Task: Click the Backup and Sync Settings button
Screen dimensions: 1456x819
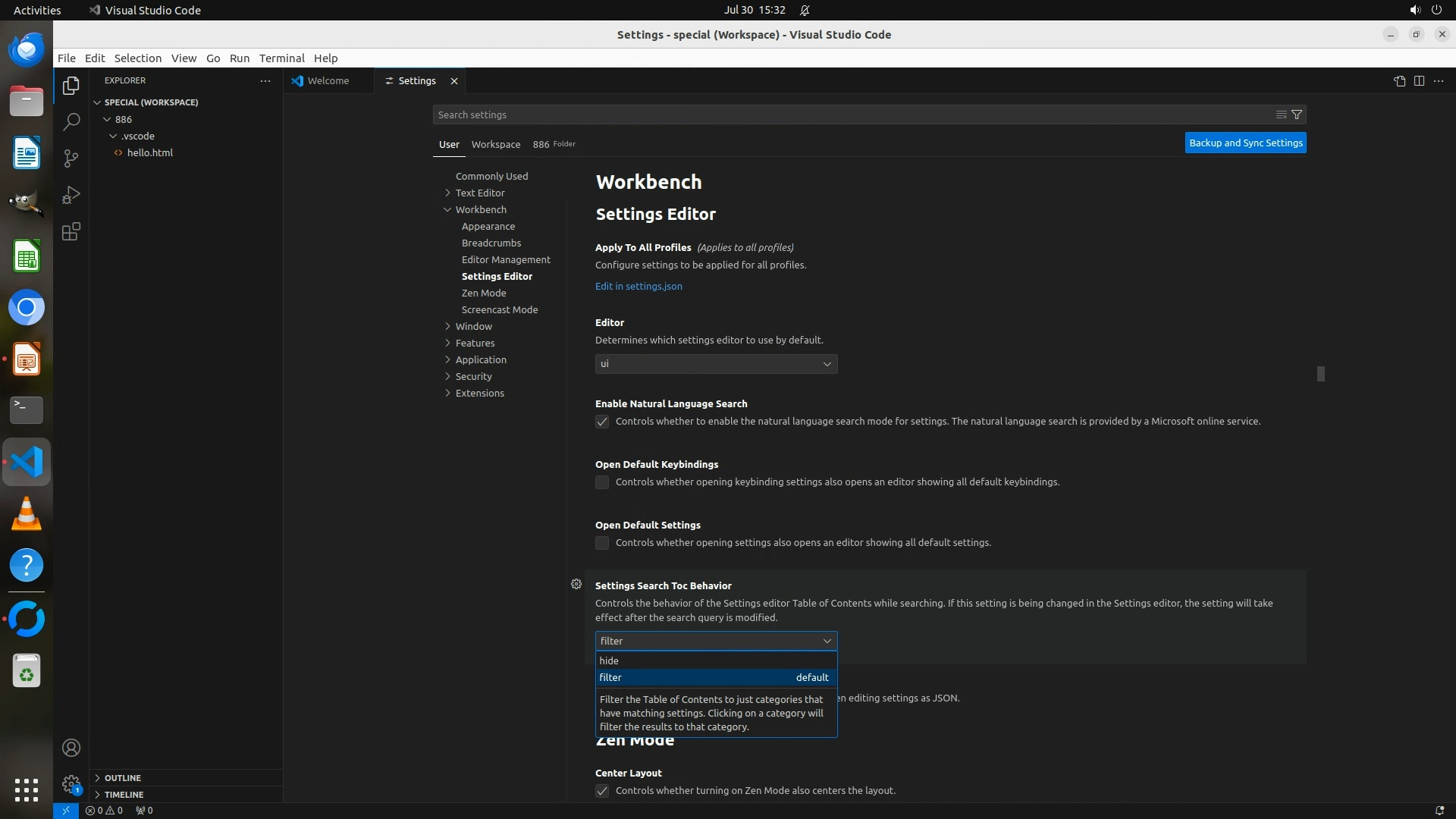Action: click(1245, 143)
